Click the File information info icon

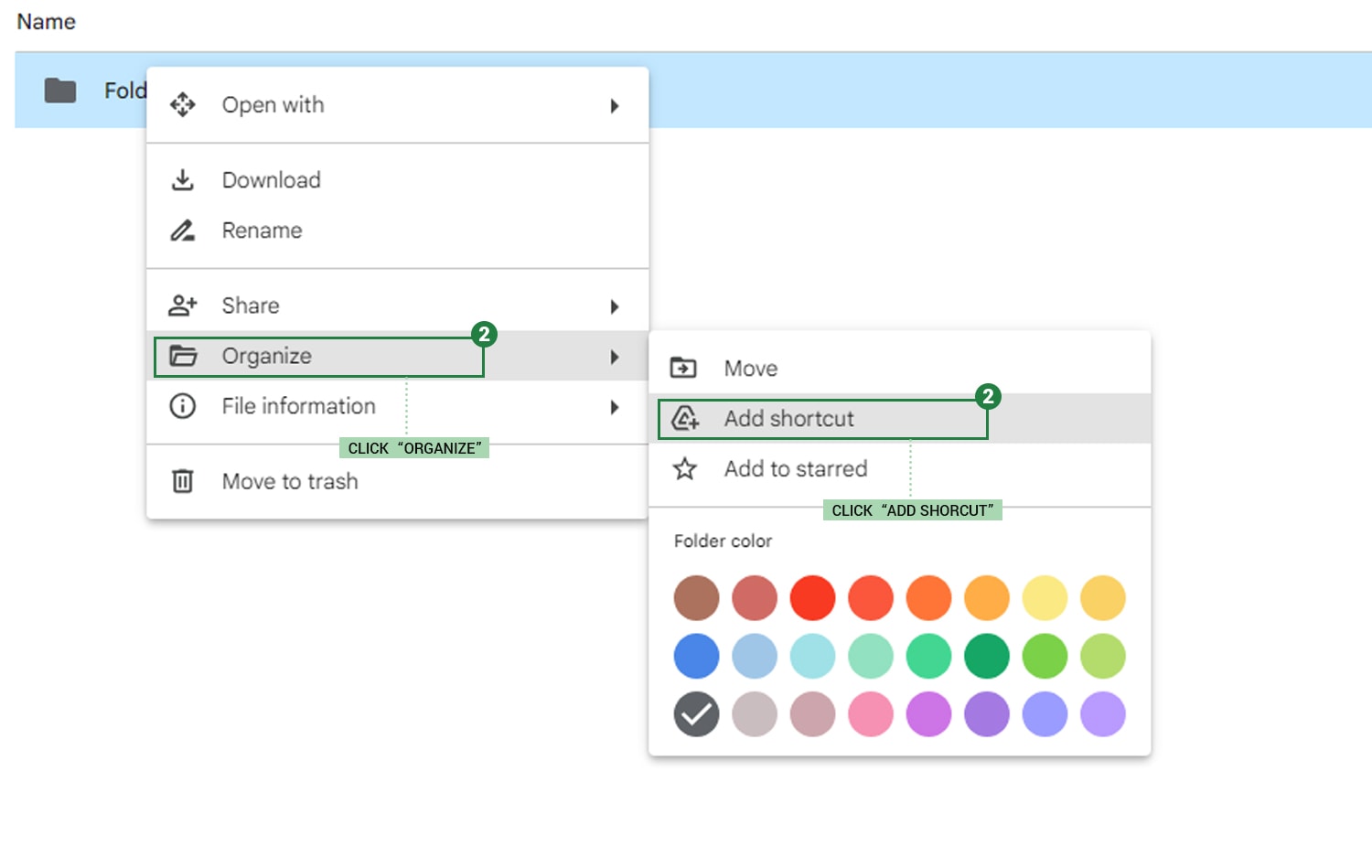[x=182, y=406]
